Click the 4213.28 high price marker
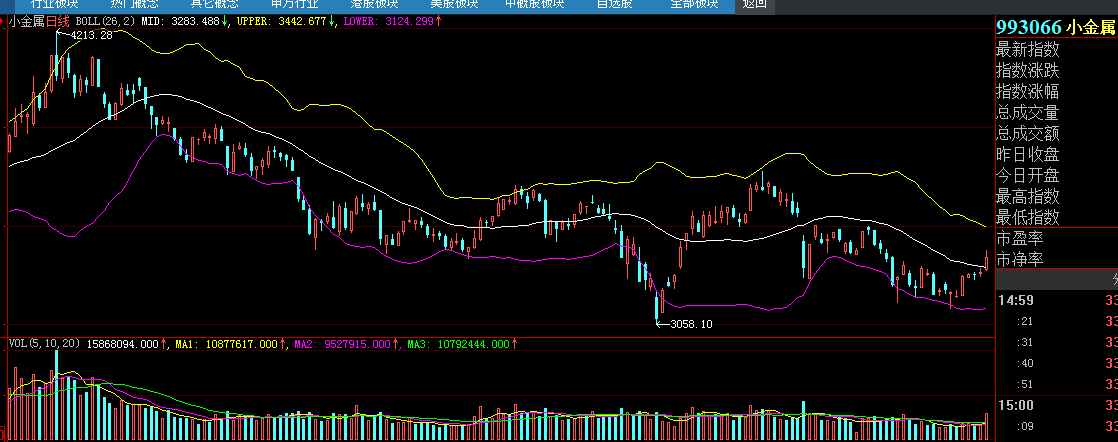This screenshot has width=1118, height=442. pos(91,35)
